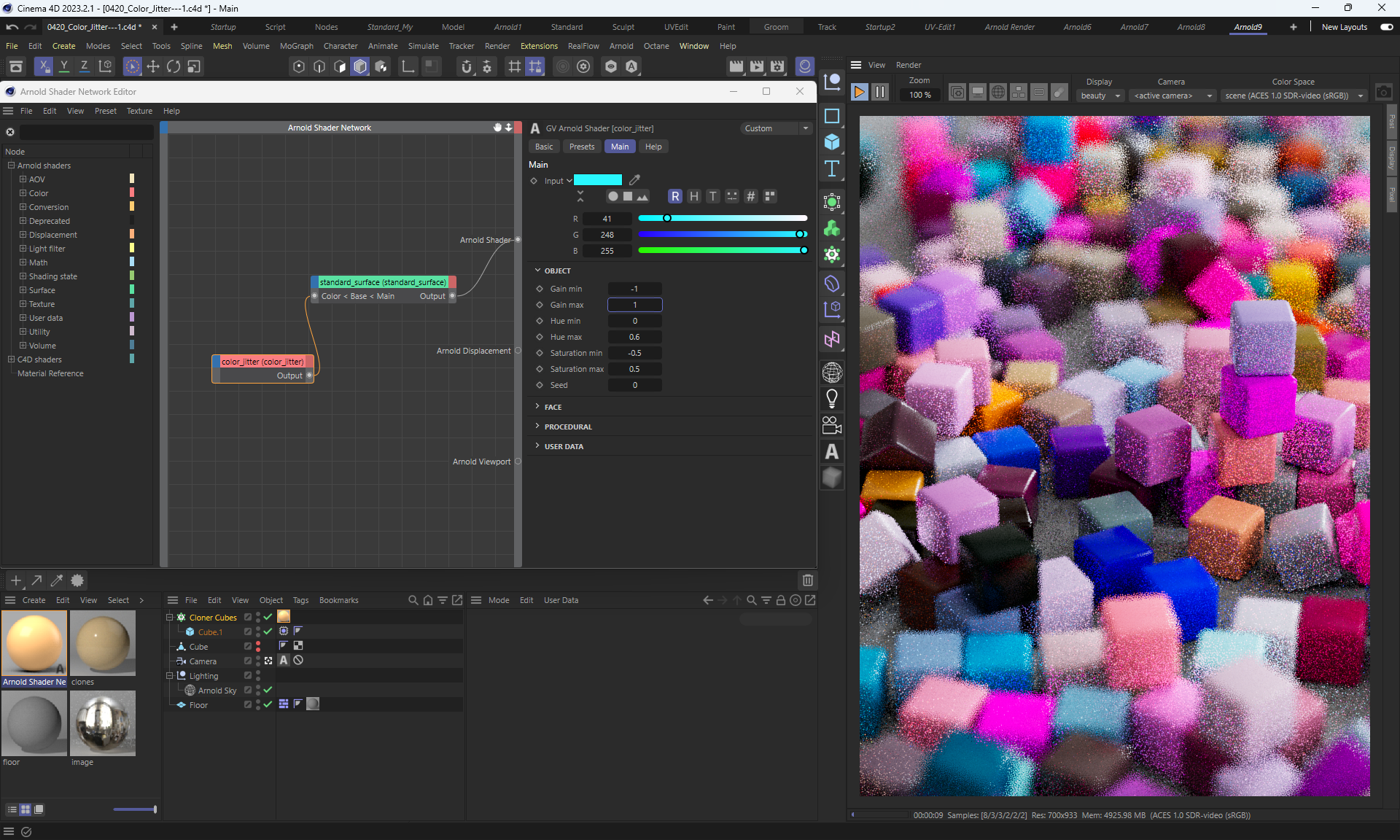Click the cyan Input color swatch
This screenshot has width=1400, height=840.
point(598,180)
